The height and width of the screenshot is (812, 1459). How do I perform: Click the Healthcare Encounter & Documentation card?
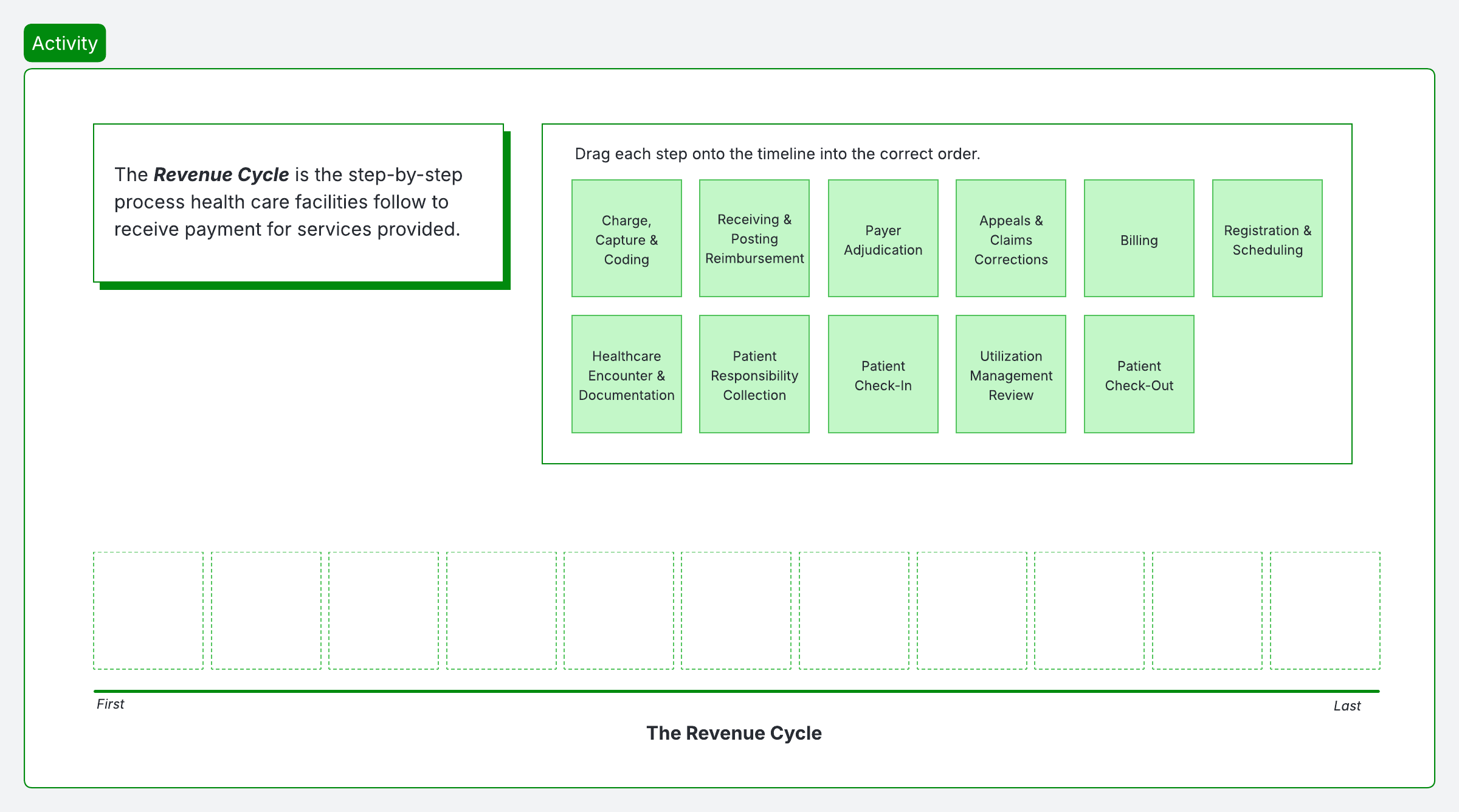[626, 374]
